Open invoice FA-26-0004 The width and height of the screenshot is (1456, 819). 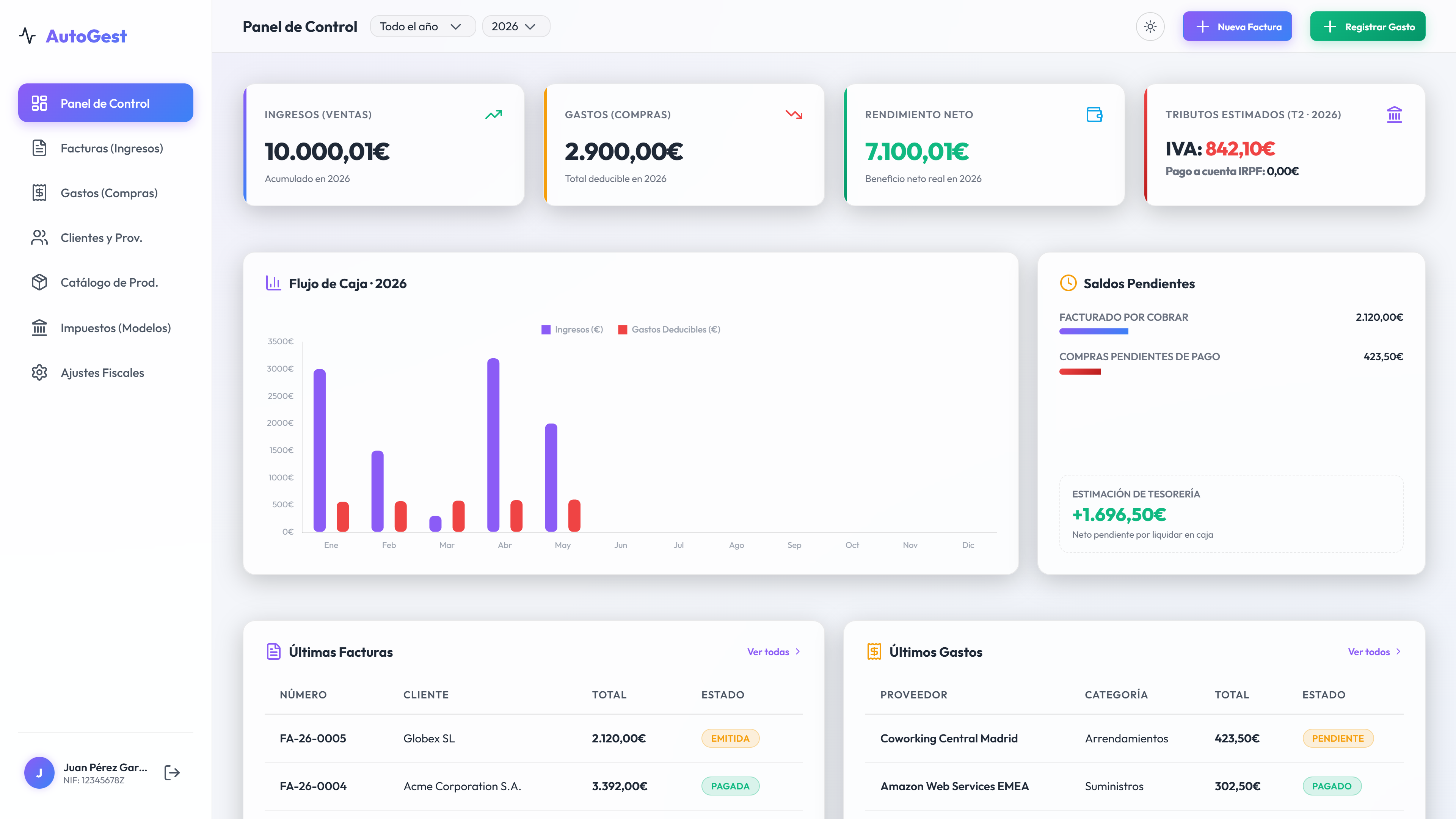312,786
